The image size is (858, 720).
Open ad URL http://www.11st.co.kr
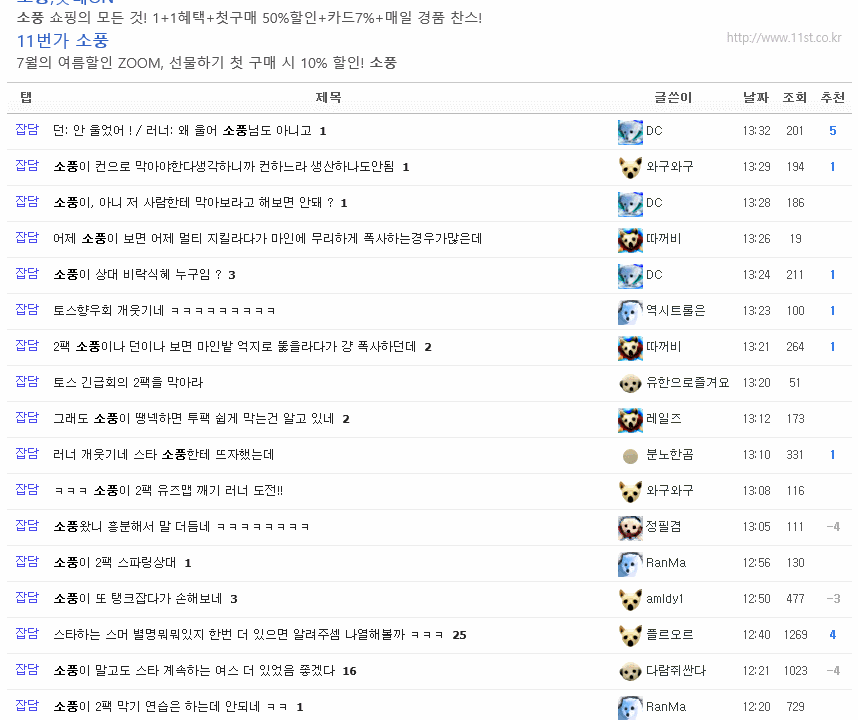coord(784,37)
